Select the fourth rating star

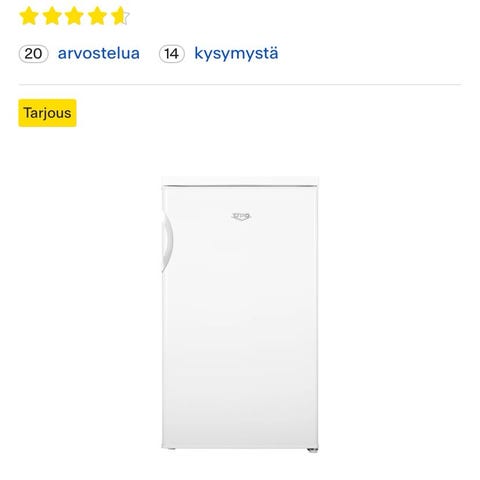(97, 16)
